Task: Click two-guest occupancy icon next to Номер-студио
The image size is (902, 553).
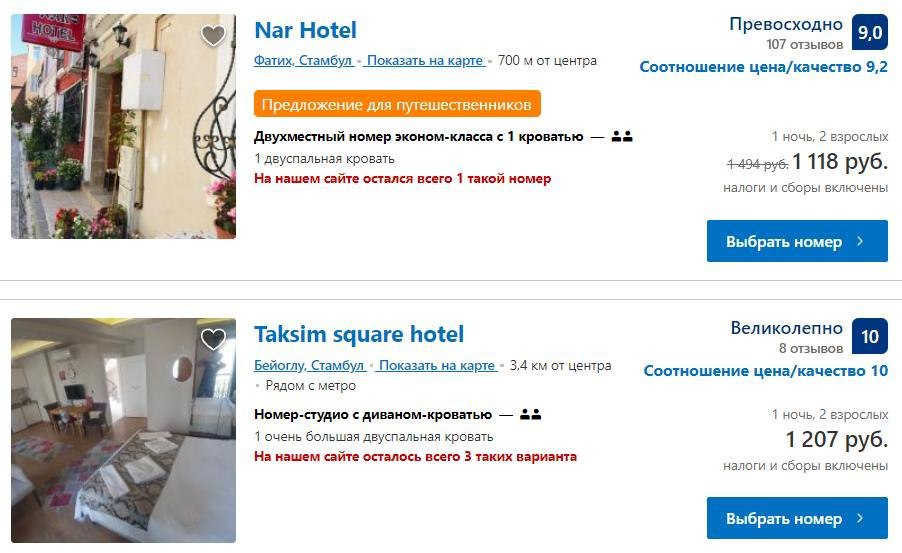Action: (x=530, y=414)
